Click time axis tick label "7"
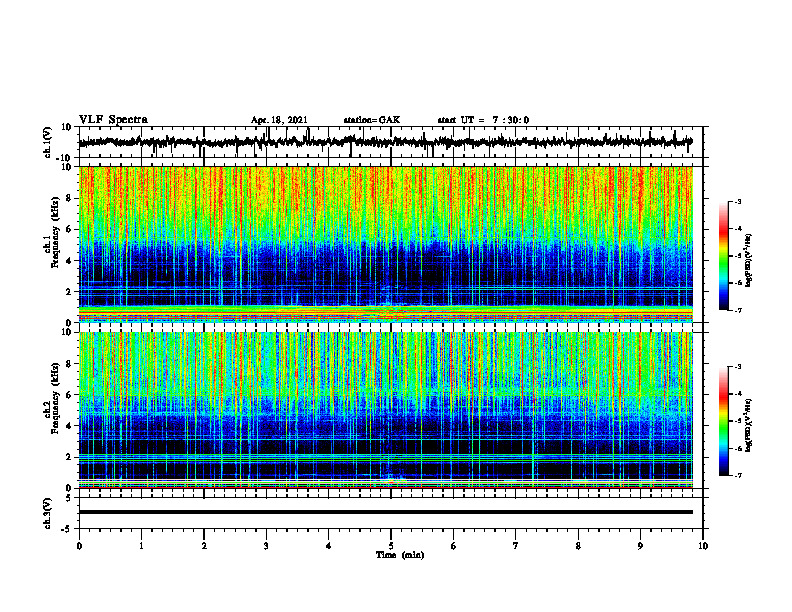 pyautogui.click(x=516, y=546)
